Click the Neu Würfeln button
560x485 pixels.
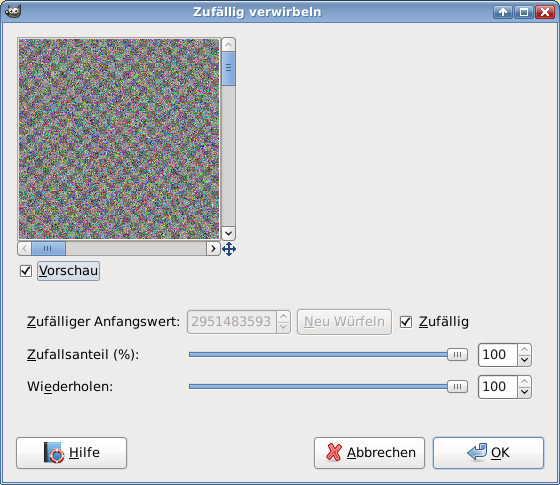[x=344, y=322]
